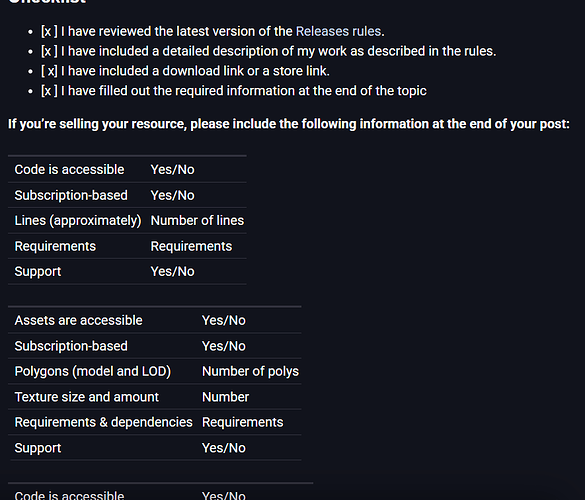Click Yes/No beside Assets are accessible
The height and width of the screenshot is (500, 585).
pyautogui.click(x=223, y=321)
